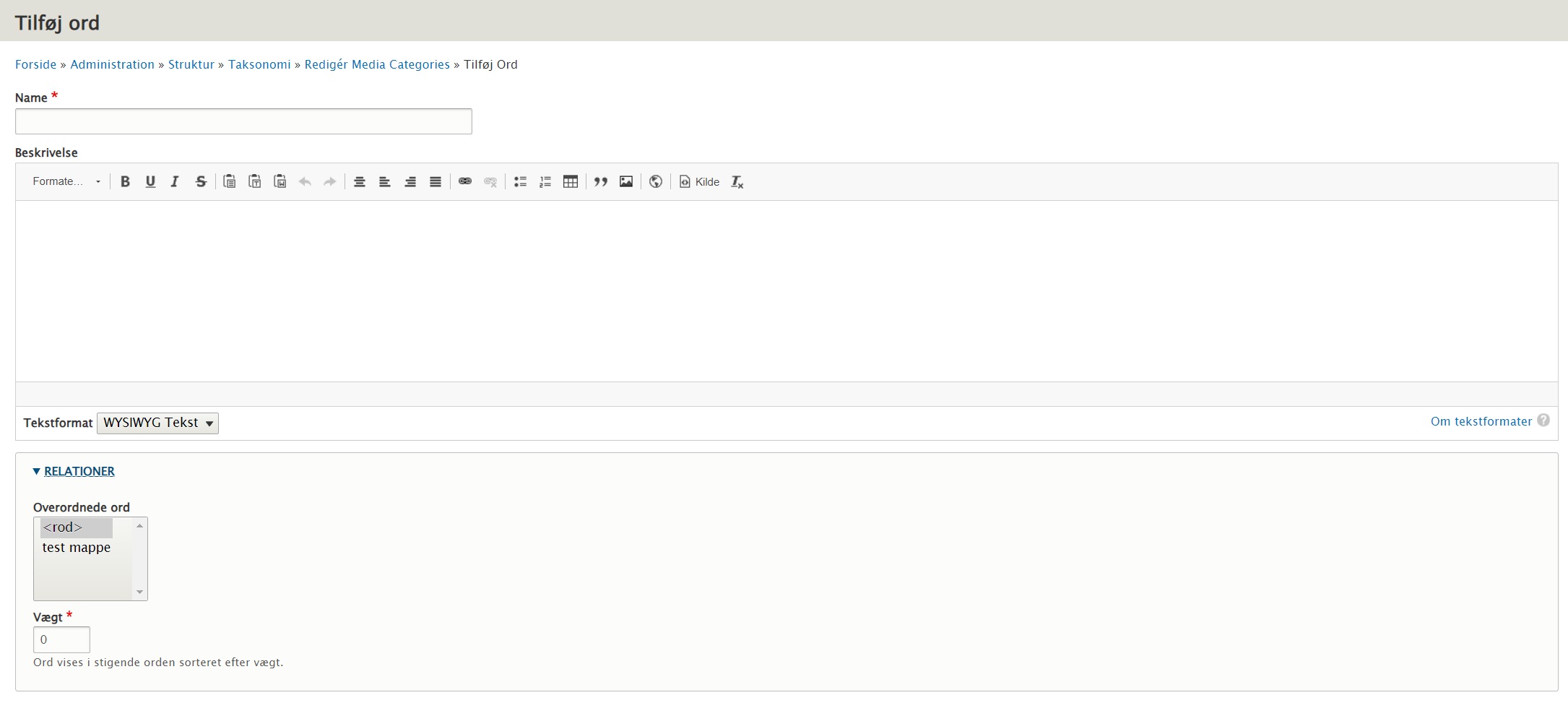Apply italic formatting
This screenshot has height=703, width=1568.
coord(175,181)
